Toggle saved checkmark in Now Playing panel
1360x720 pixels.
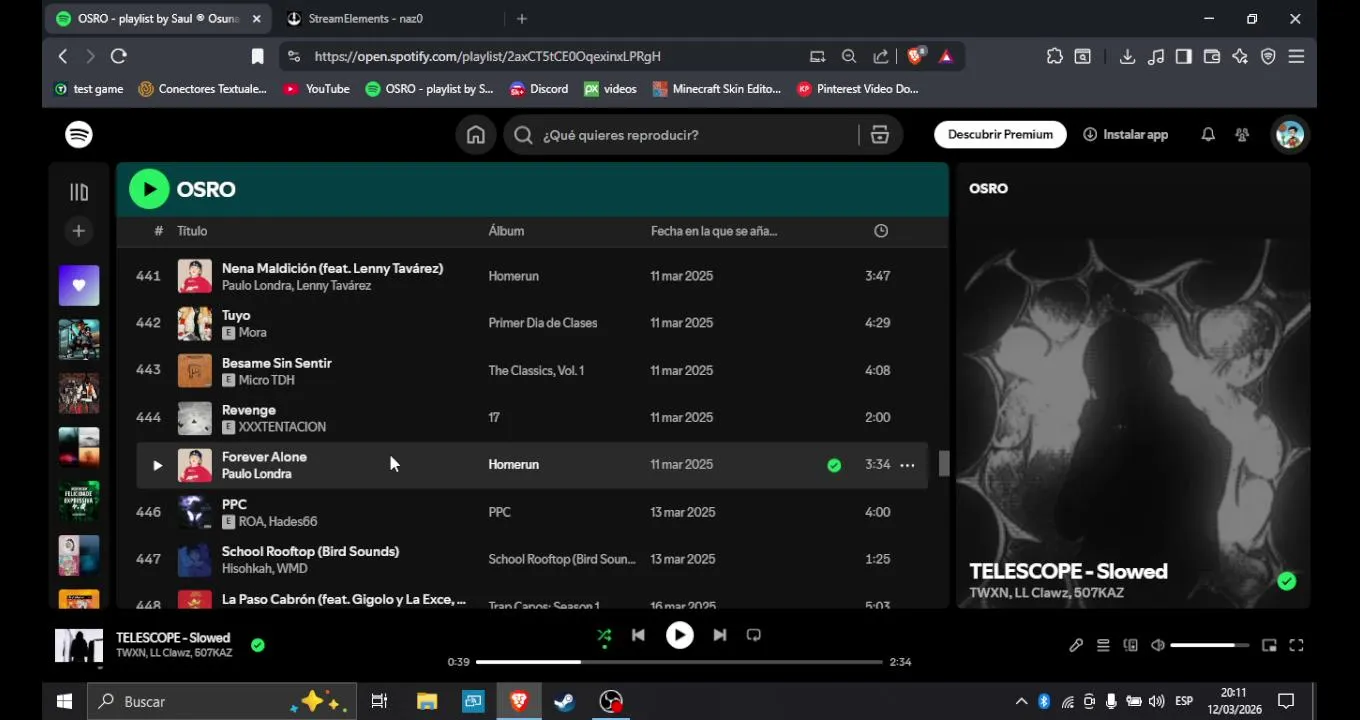coord(1287,581)
